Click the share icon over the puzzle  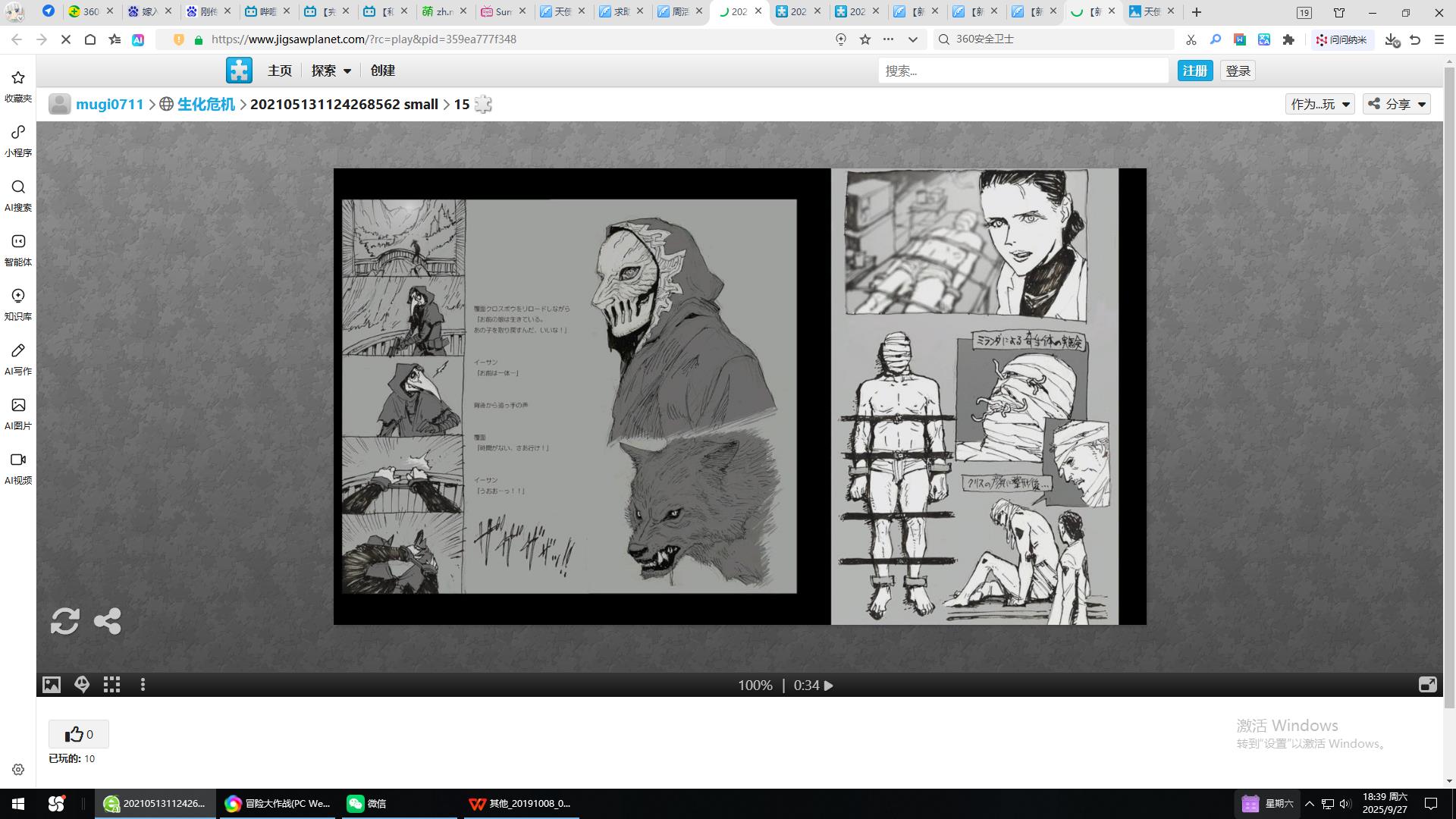point(108,621)
